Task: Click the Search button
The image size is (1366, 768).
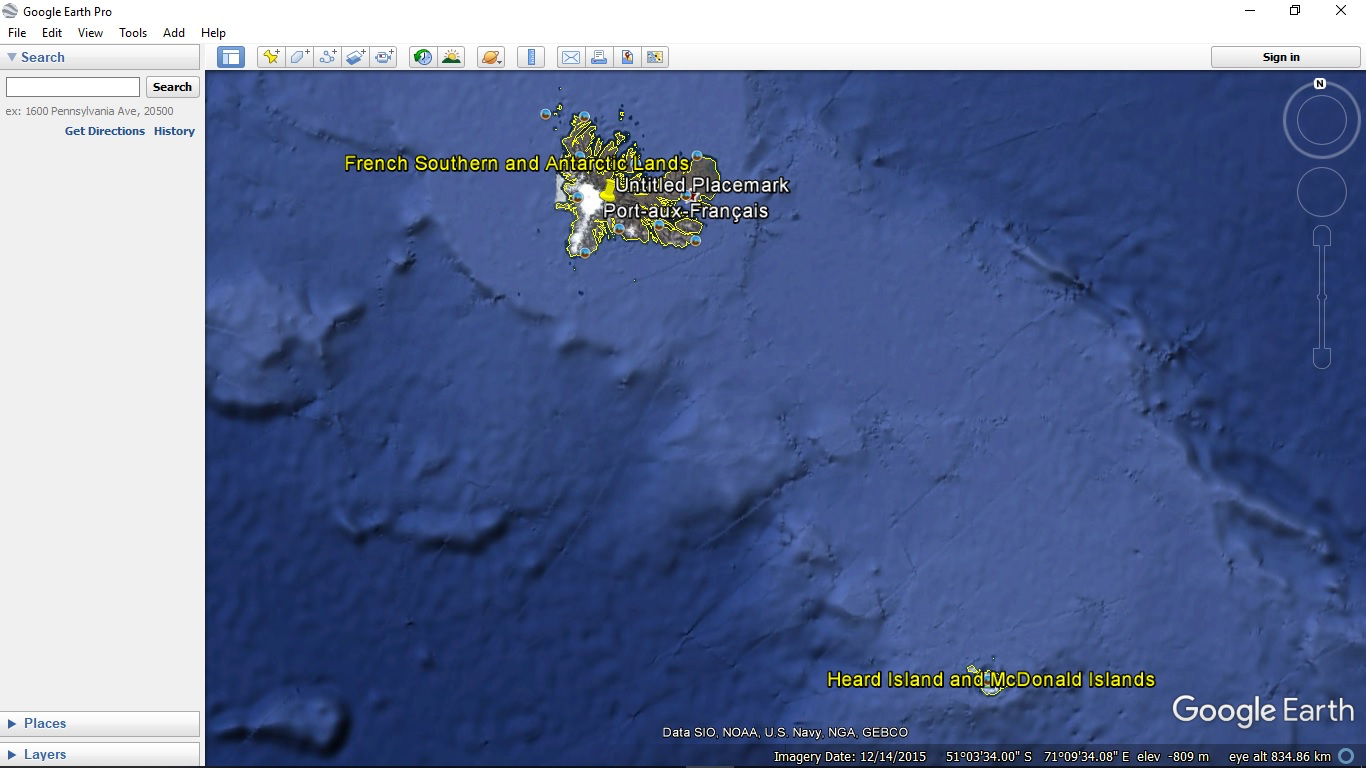Action: pyautogui.click(x=171, y=87)
